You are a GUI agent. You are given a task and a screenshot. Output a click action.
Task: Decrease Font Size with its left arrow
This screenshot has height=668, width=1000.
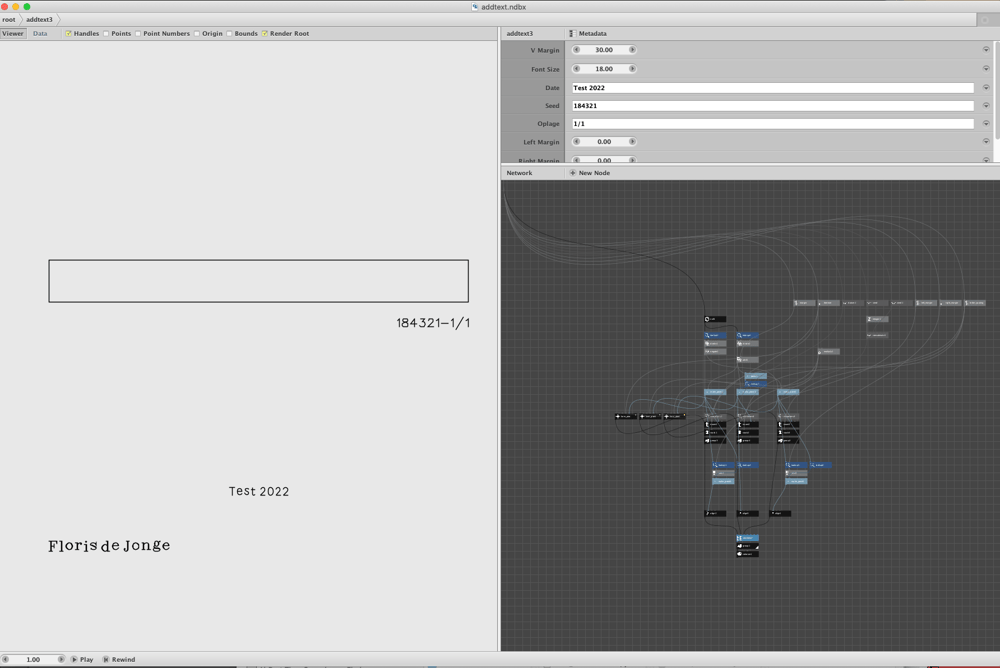point(577,69)
